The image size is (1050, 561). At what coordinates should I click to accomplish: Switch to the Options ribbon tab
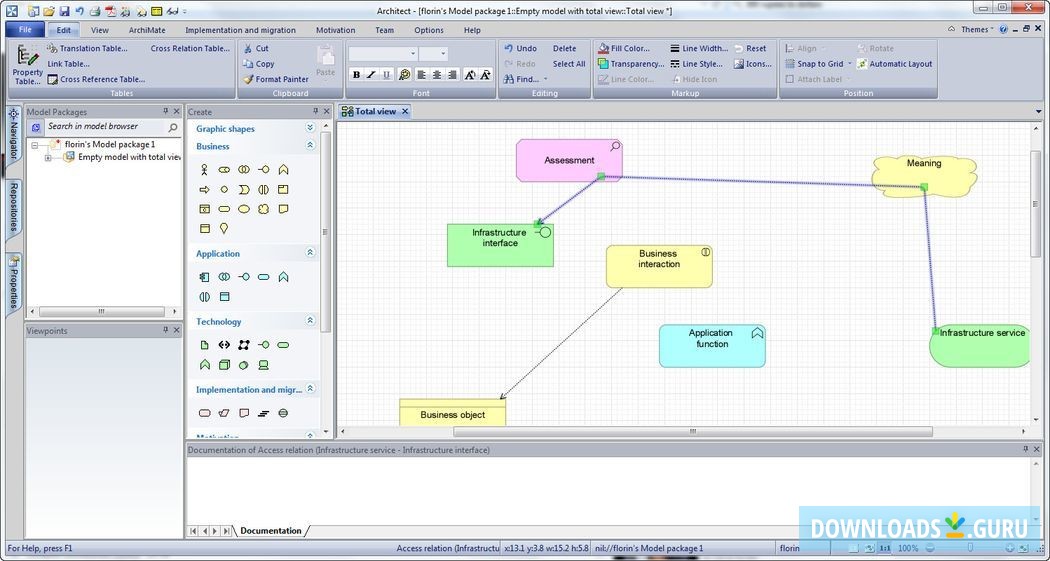coord(429,30)
